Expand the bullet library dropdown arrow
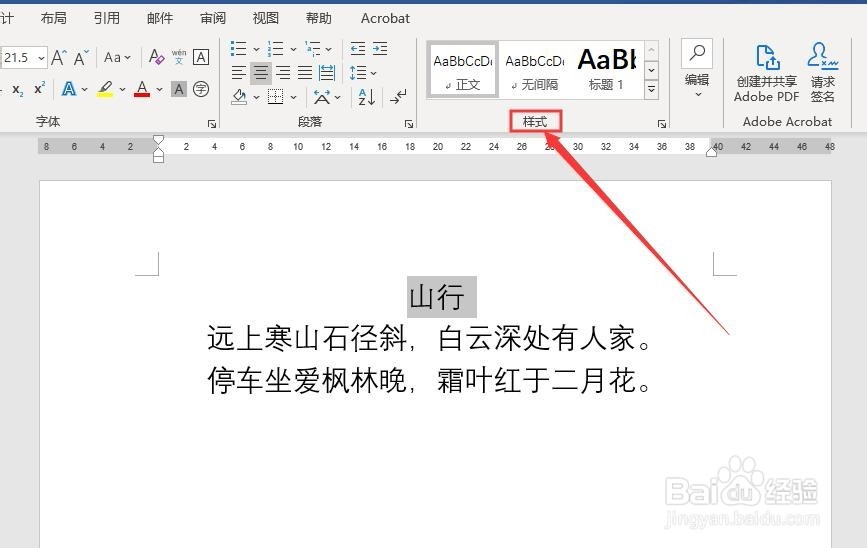The height and width of the screenshot is (548, 867). (x=256, y=49)
